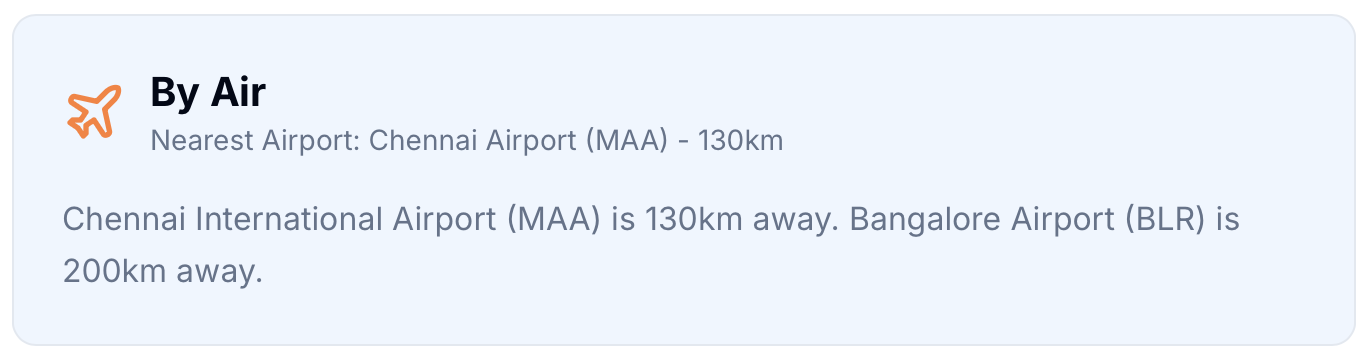The width and height of the screenshot is (1368, 360).
Task: Click "Chennai Airport (MAA)" in the subtitle
Action: point(518,141)
